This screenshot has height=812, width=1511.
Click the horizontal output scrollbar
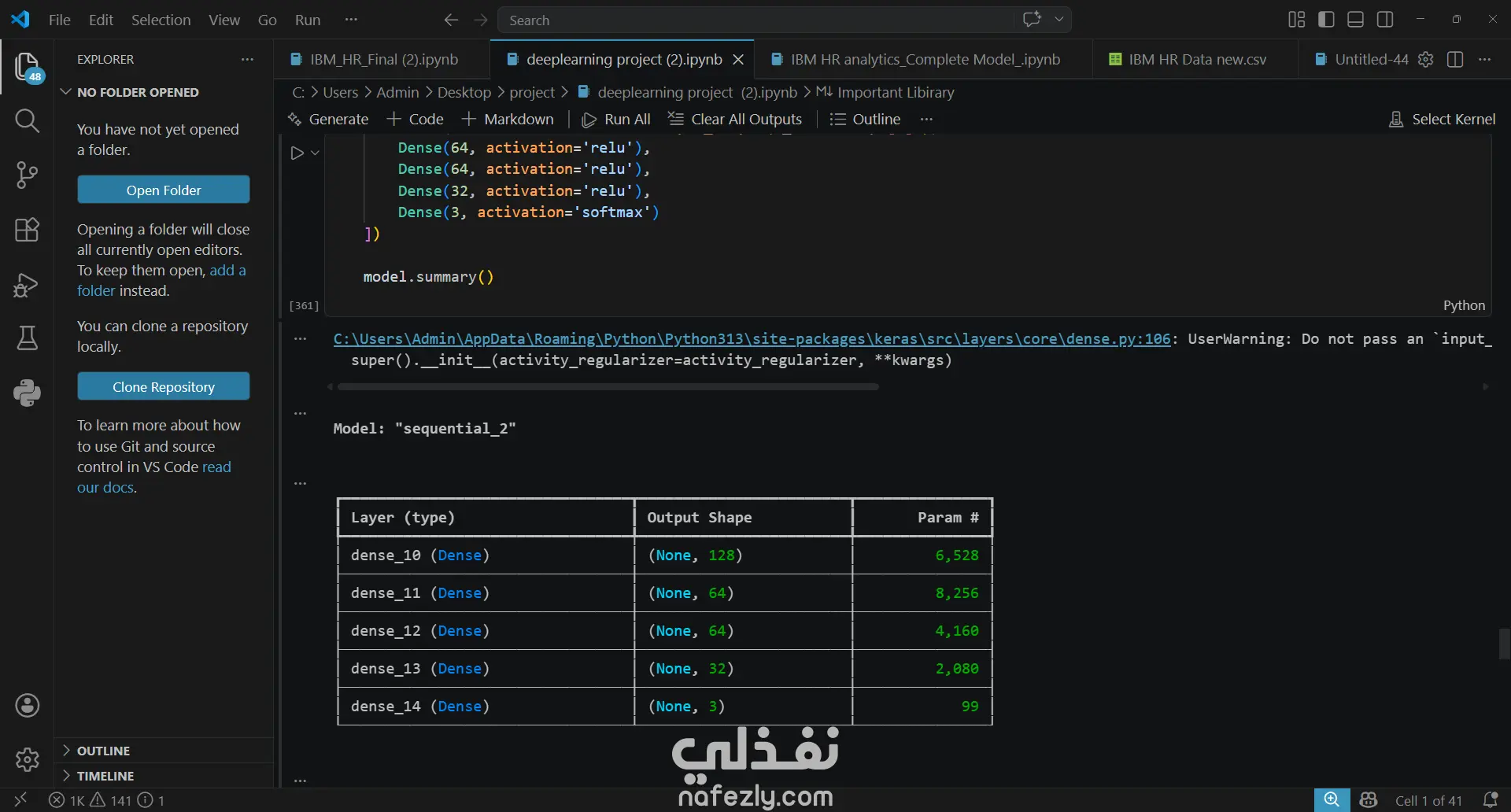[608, 387]
